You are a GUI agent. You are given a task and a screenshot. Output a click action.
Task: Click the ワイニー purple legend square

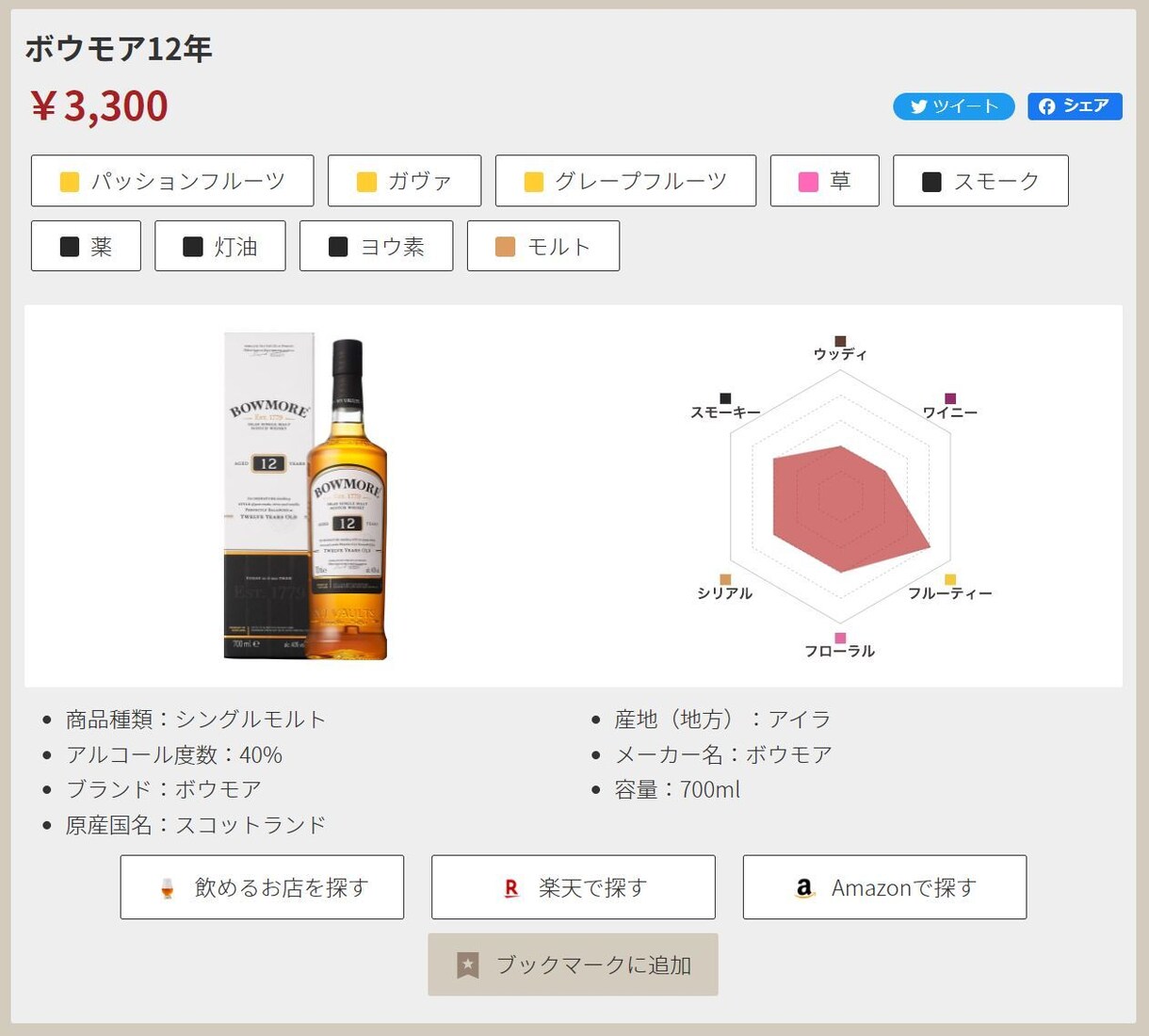tap(950, 398)
